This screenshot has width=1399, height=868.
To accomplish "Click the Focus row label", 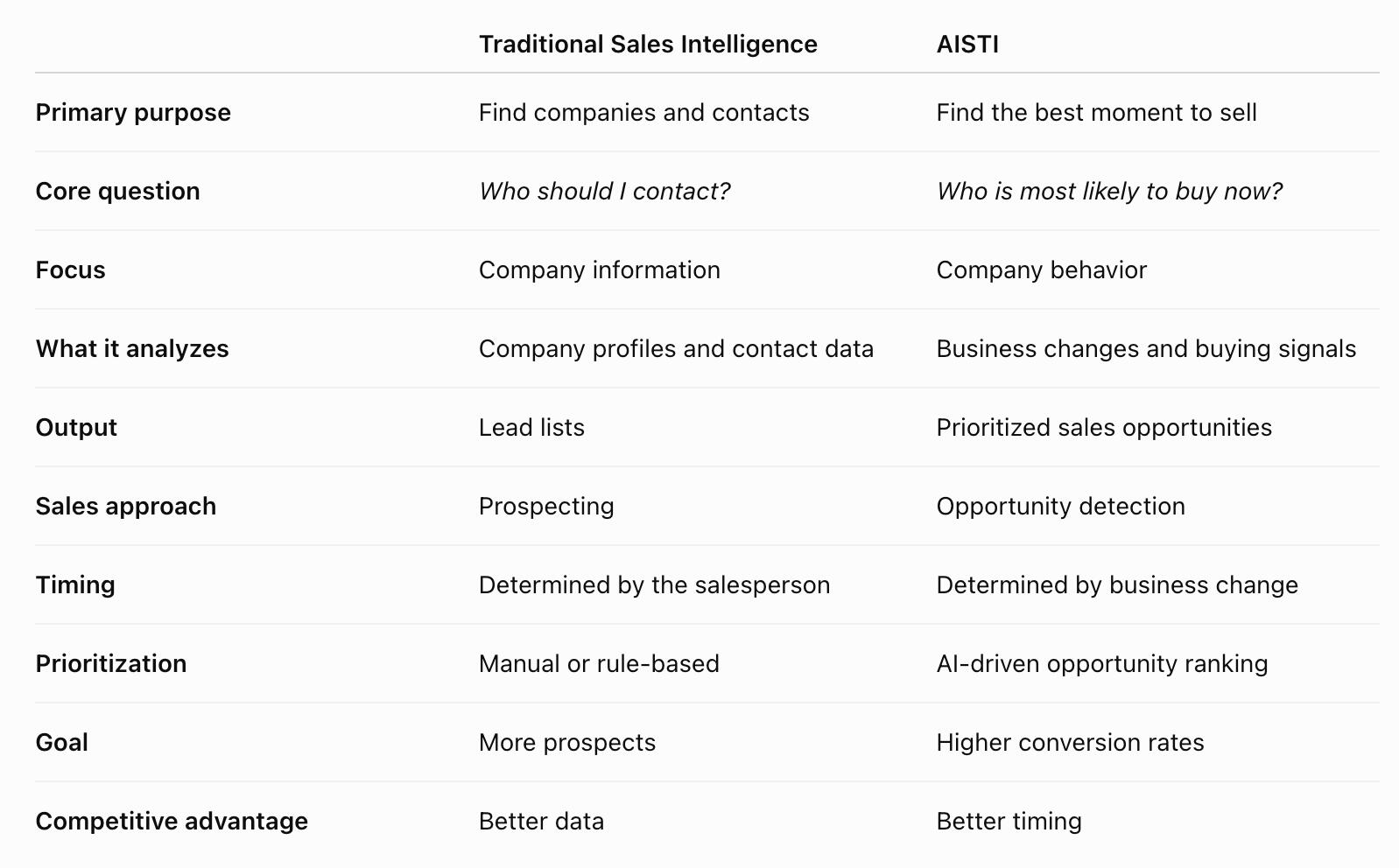I will coord(70,270).
